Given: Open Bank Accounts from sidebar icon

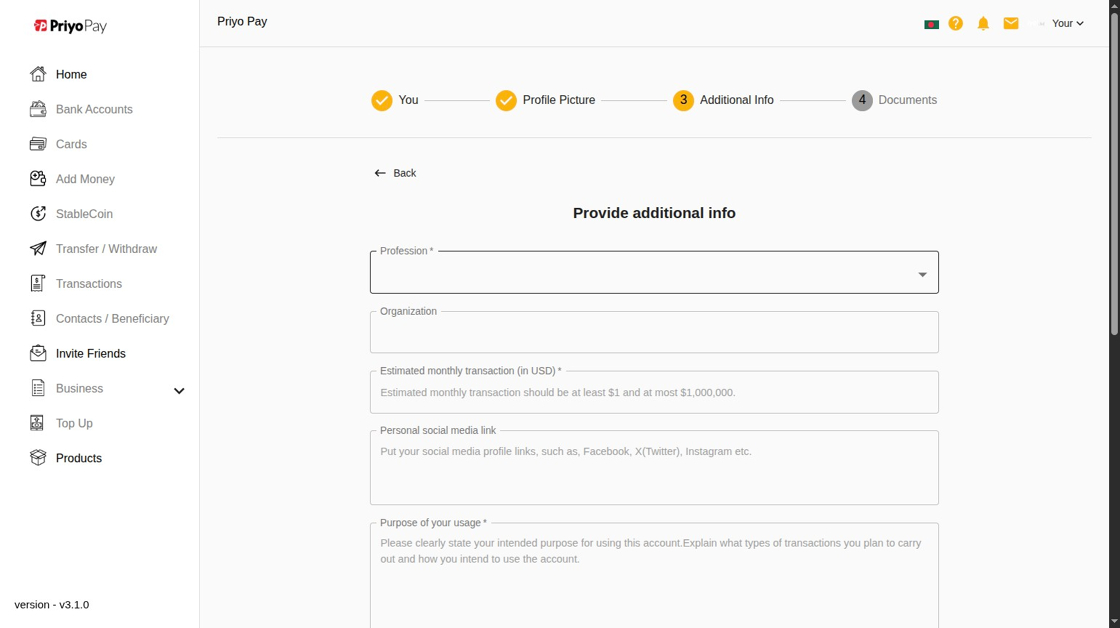Looking at the screenshot, I should pyautogui.click(x=38, y=109).
